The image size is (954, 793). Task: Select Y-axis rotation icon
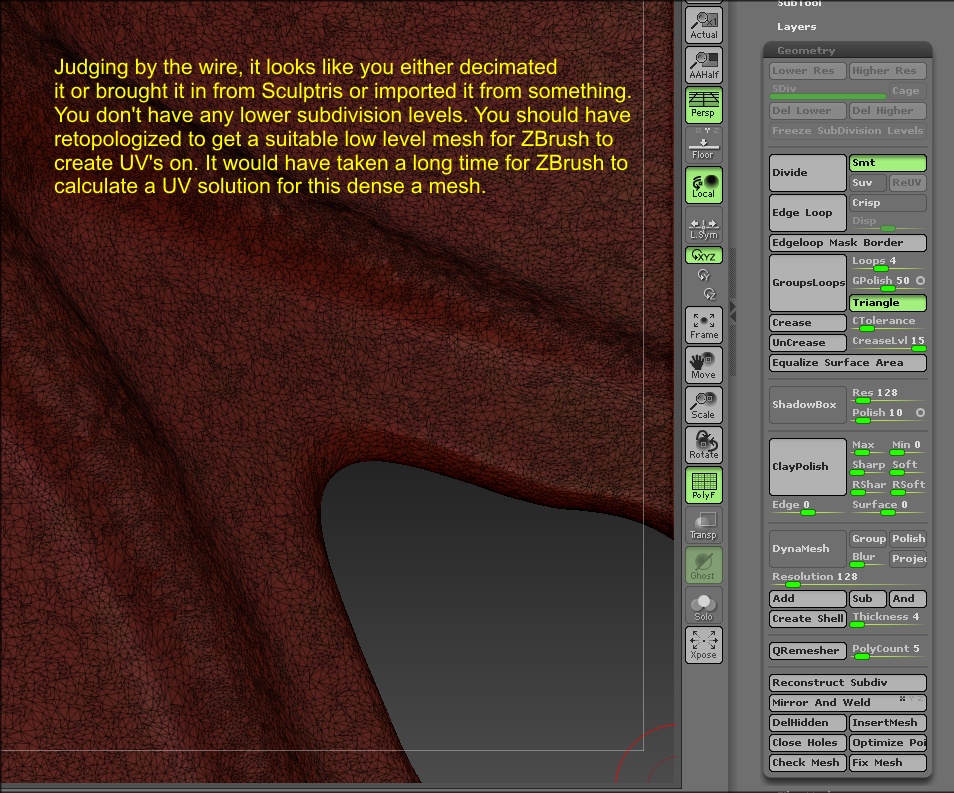pyautogui.click(x=704, y=275)
